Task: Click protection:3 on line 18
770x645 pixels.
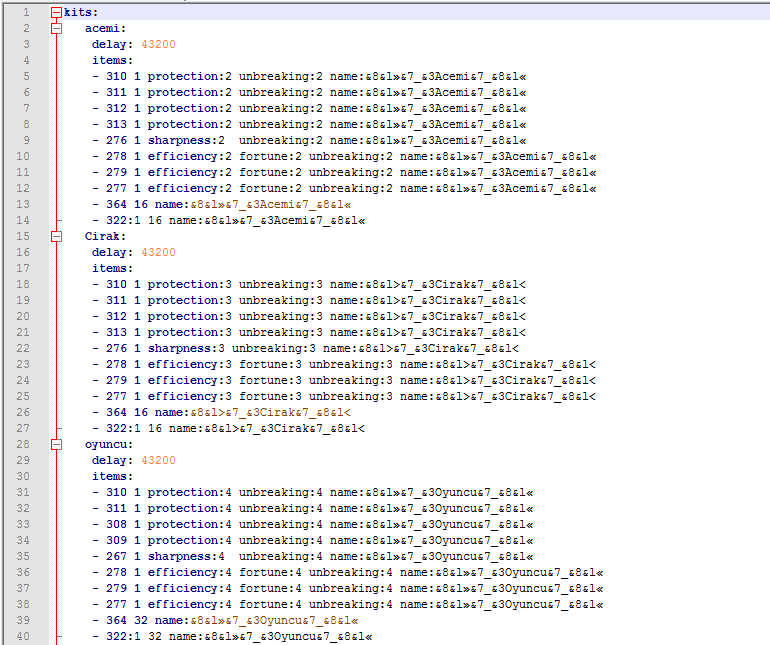Action: pyautogui.click(x=190, y=284)
